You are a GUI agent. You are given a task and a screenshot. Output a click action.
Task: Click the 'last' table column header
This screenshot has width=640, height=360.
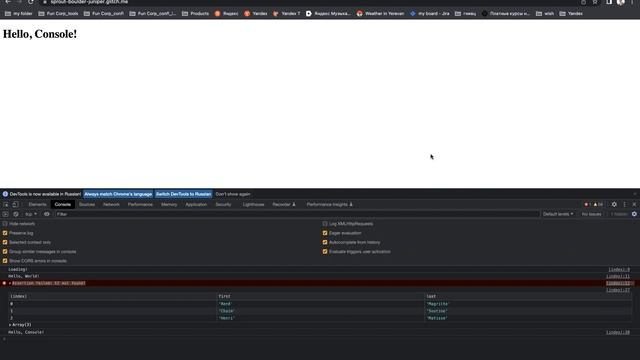[x=528, y=296]
